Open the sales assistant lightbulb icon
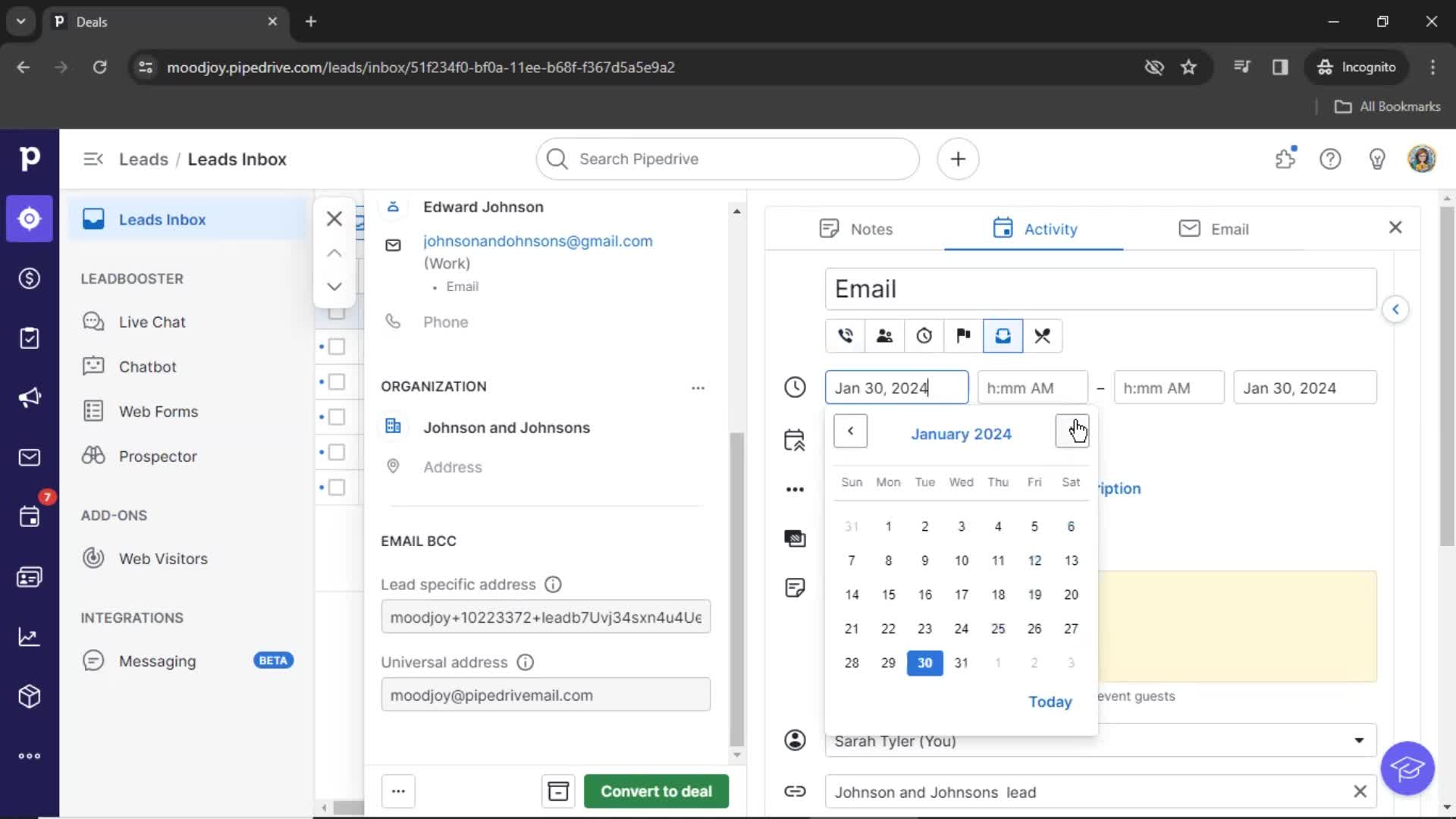The height and width of the screenshot is (819, 1456). click(1377, 159)
